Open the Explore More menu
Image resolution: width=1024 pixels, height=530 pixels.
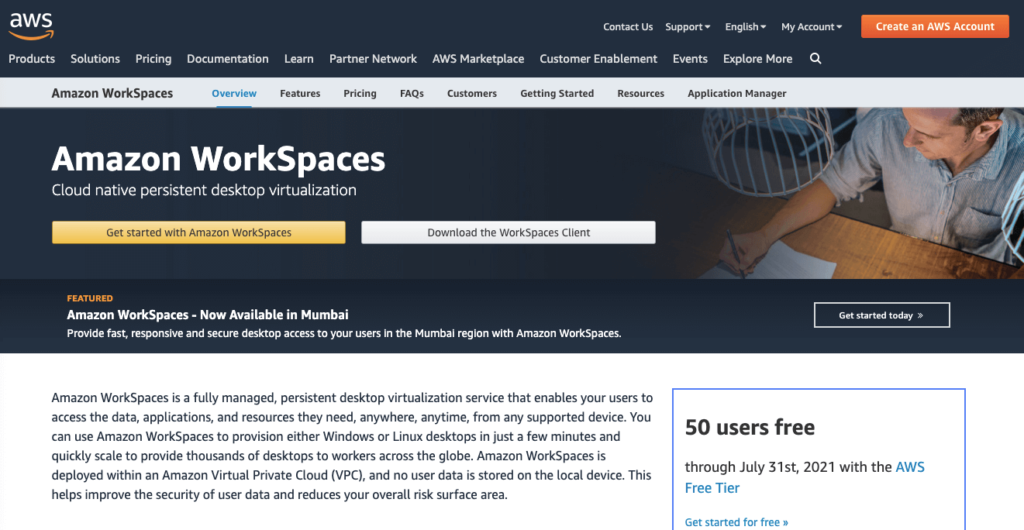coord(758,59)
